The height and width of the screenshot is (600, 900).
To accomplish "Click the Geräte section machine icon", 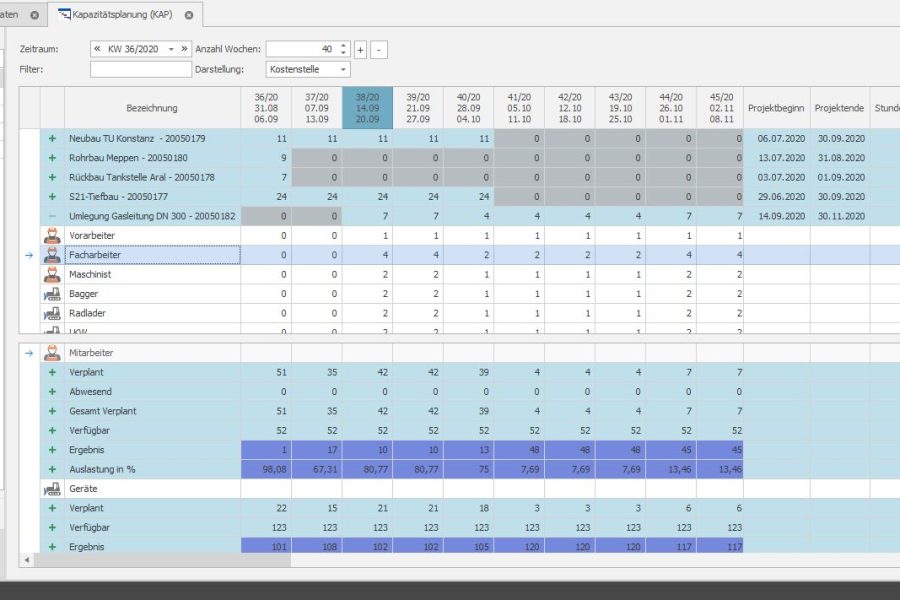I will [x=52, y=489].
